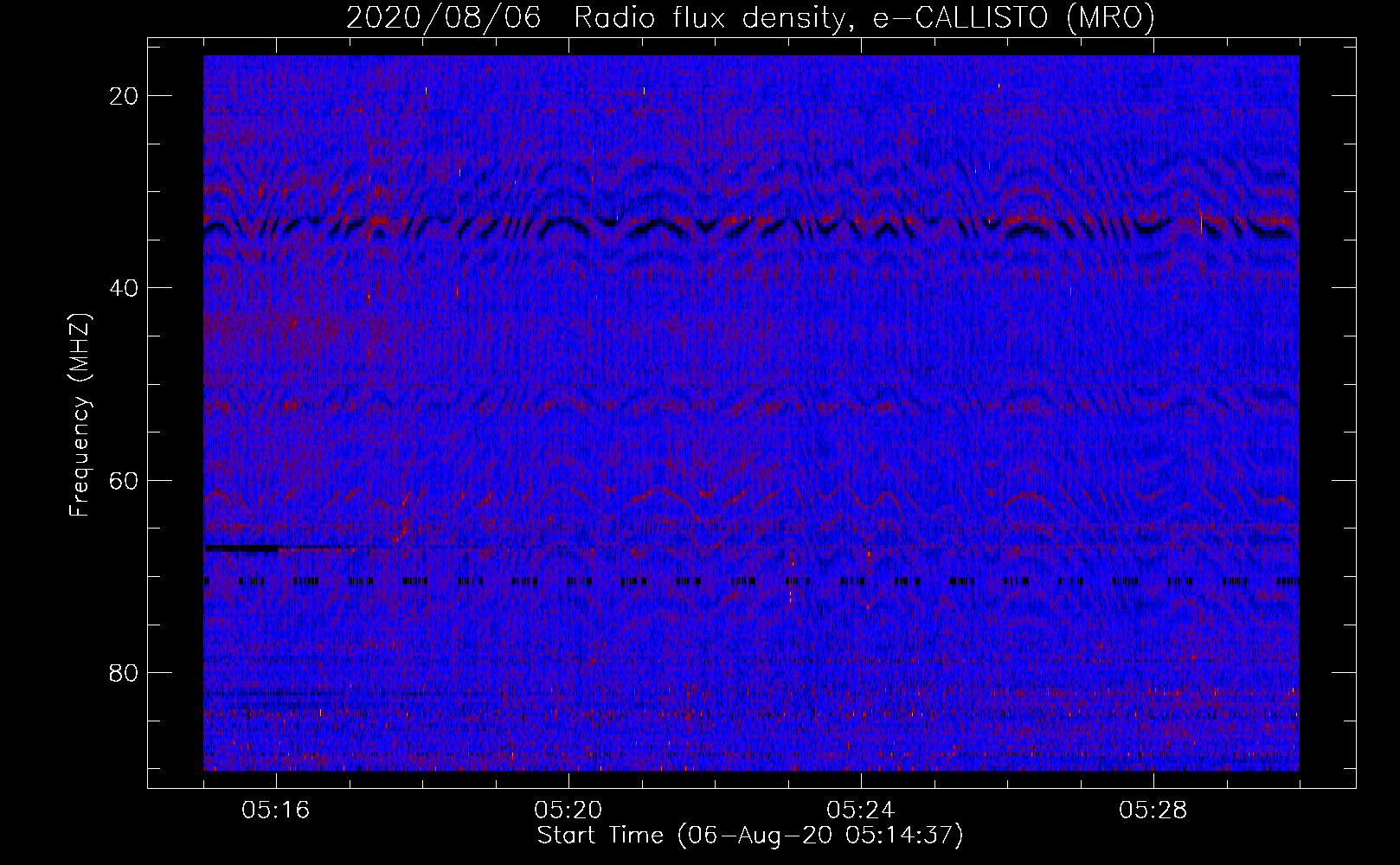
Task: Click the 40 frequency tick label
Action: [x=125, y=287]
